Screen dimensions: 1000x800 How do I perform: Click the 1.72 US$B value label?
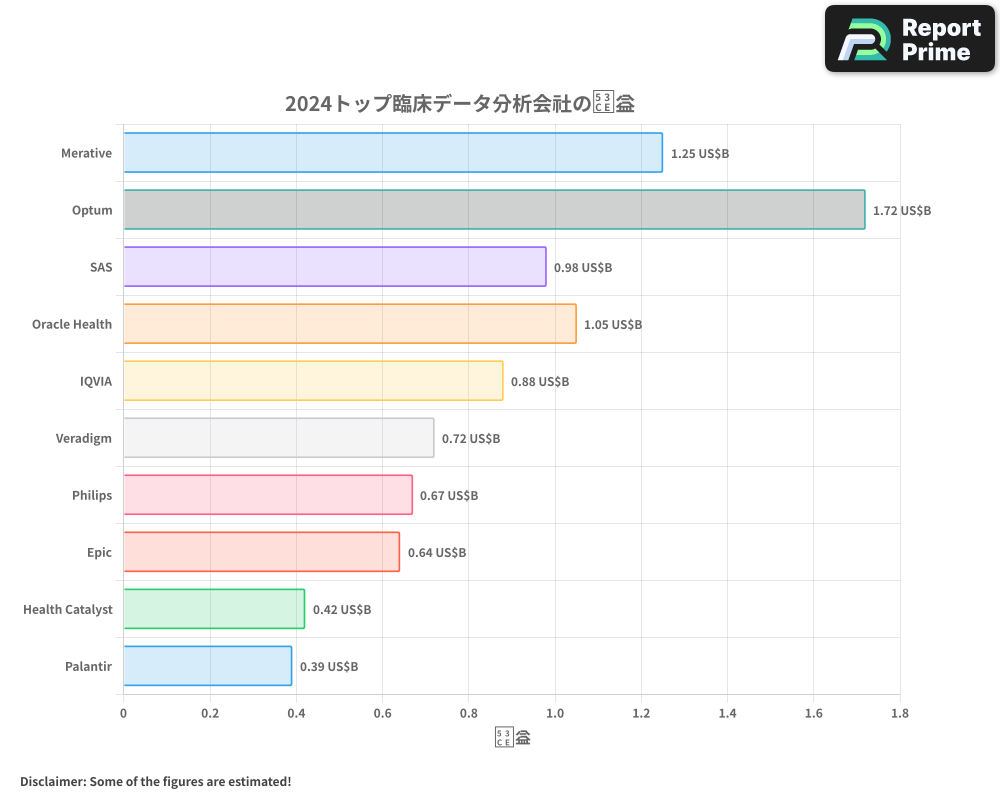click(901, 211)
